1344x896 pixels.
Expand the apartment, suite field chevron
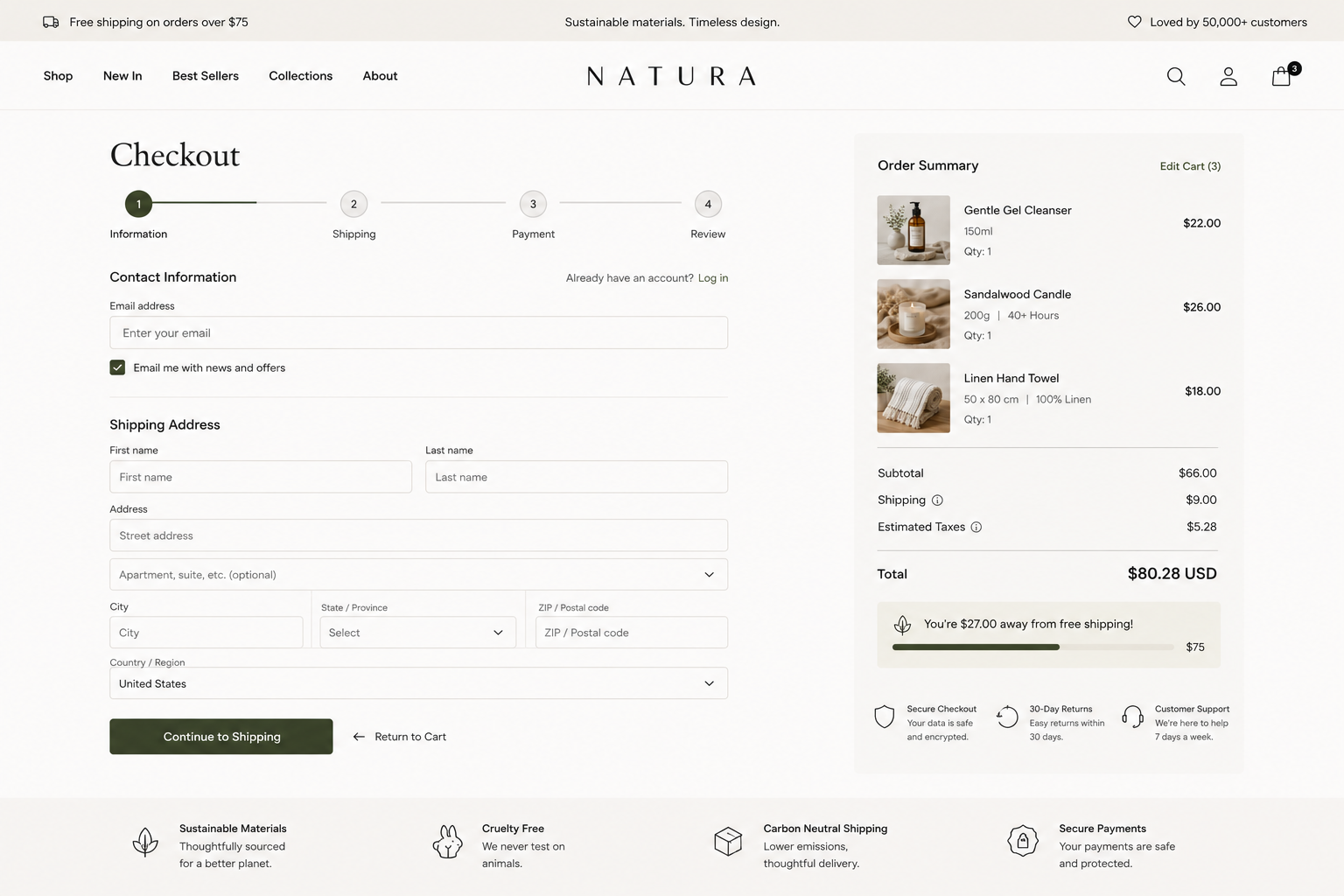click(709, 575)
